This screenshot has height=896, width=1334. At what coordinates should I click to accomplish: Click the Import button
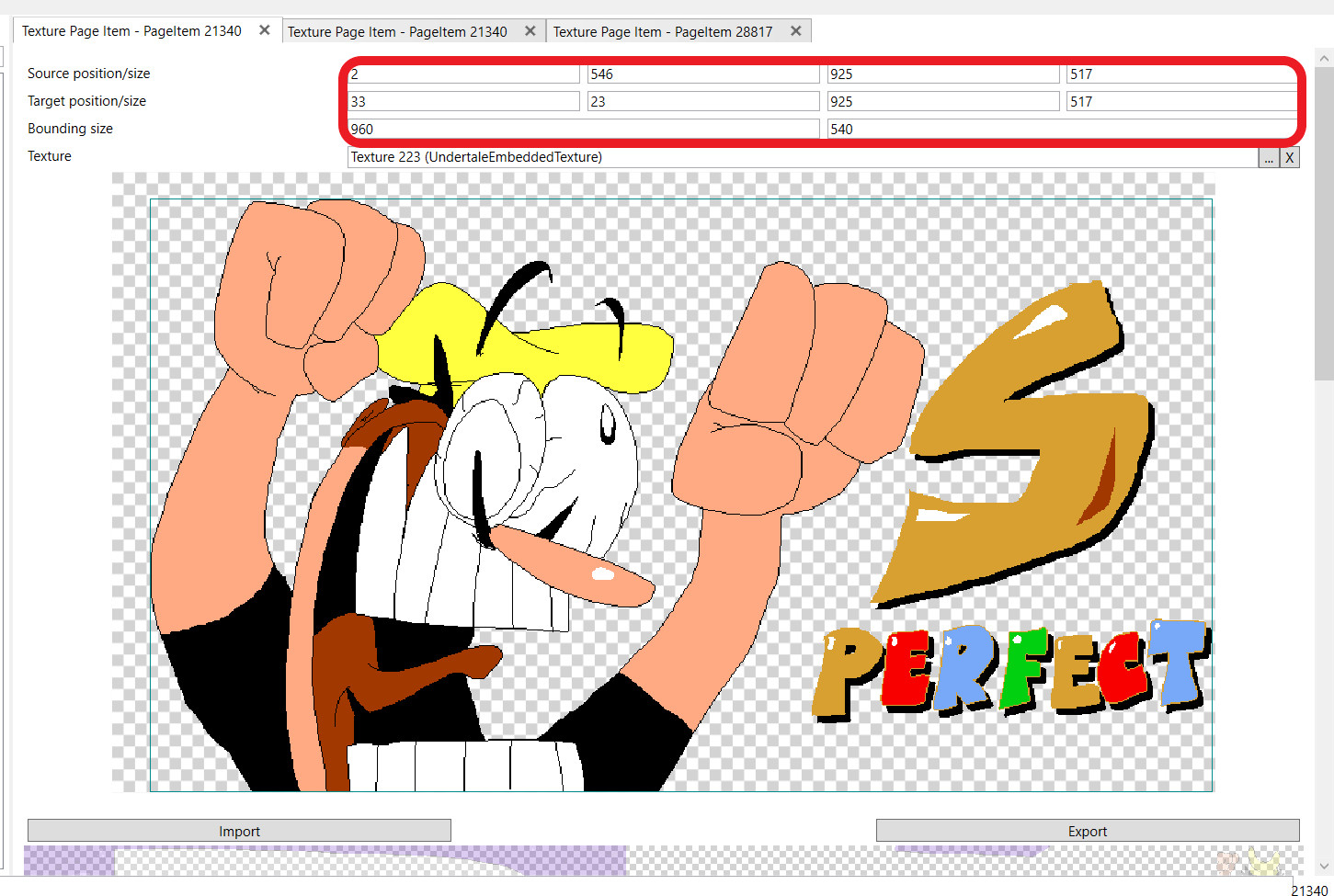tap(239, 831)
